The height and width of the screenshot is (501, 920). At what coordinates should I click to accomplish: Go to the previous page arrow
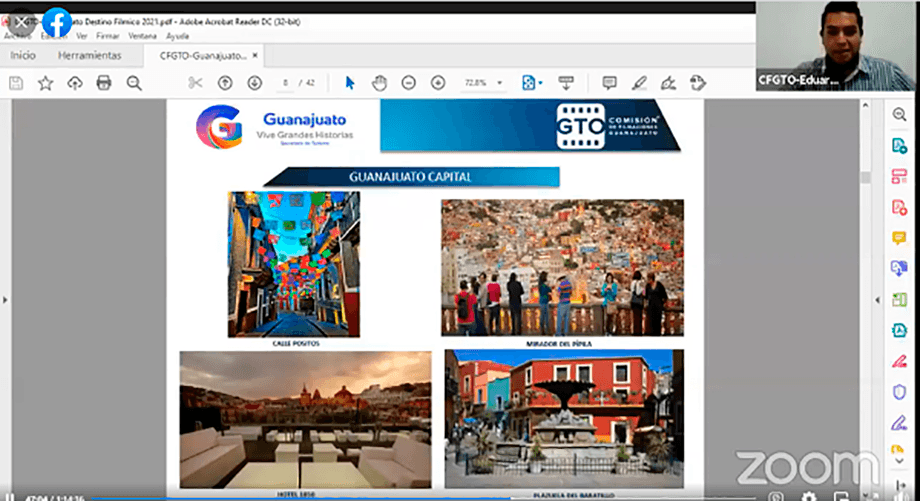(x=225, y=83)
